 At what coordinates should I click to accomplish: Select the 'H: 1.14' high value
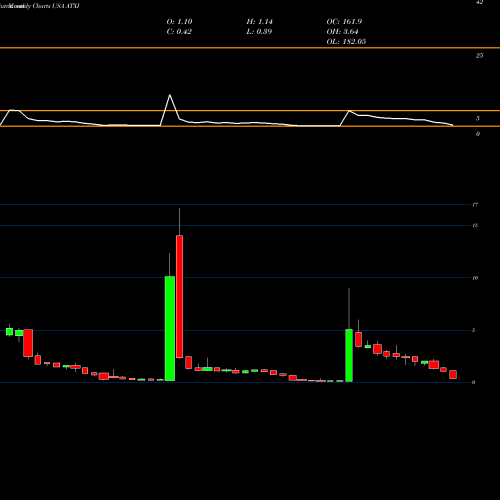[x=260, y=22]
